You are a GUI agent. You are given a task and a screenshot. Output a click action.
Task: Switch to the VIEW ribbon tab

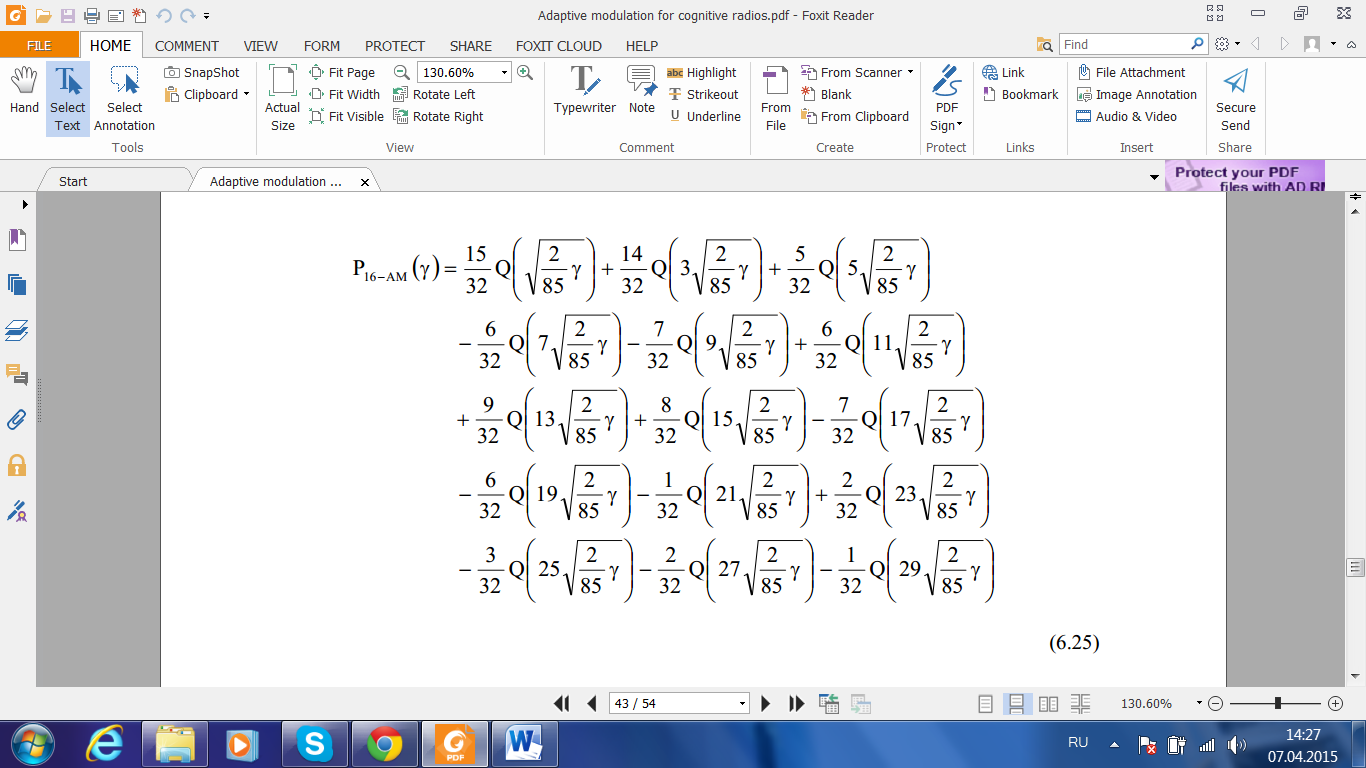coord(261,45)
